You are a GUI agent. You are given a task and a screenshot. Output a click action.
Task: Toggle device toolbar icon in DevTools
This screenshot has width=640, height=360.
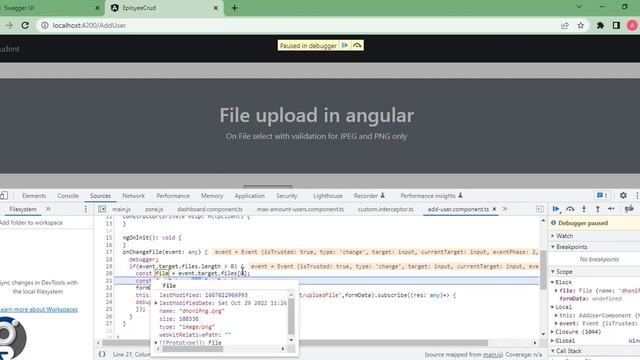(4, 196)
